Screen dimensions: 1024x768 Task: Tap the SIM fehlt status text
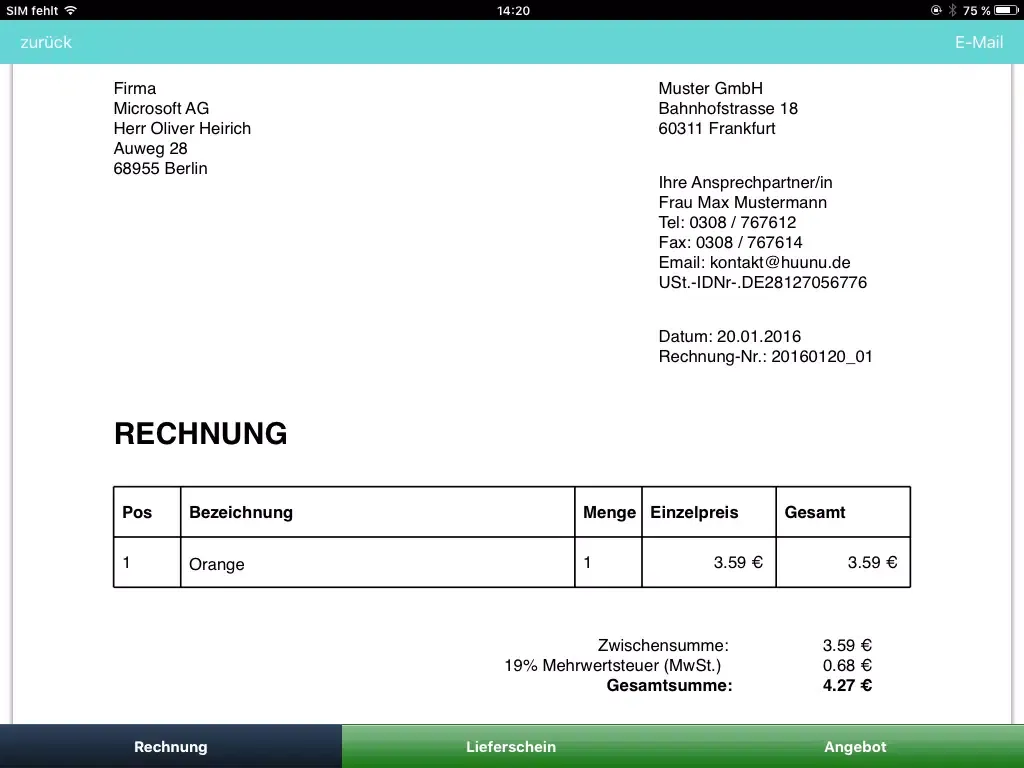(32, 10)
